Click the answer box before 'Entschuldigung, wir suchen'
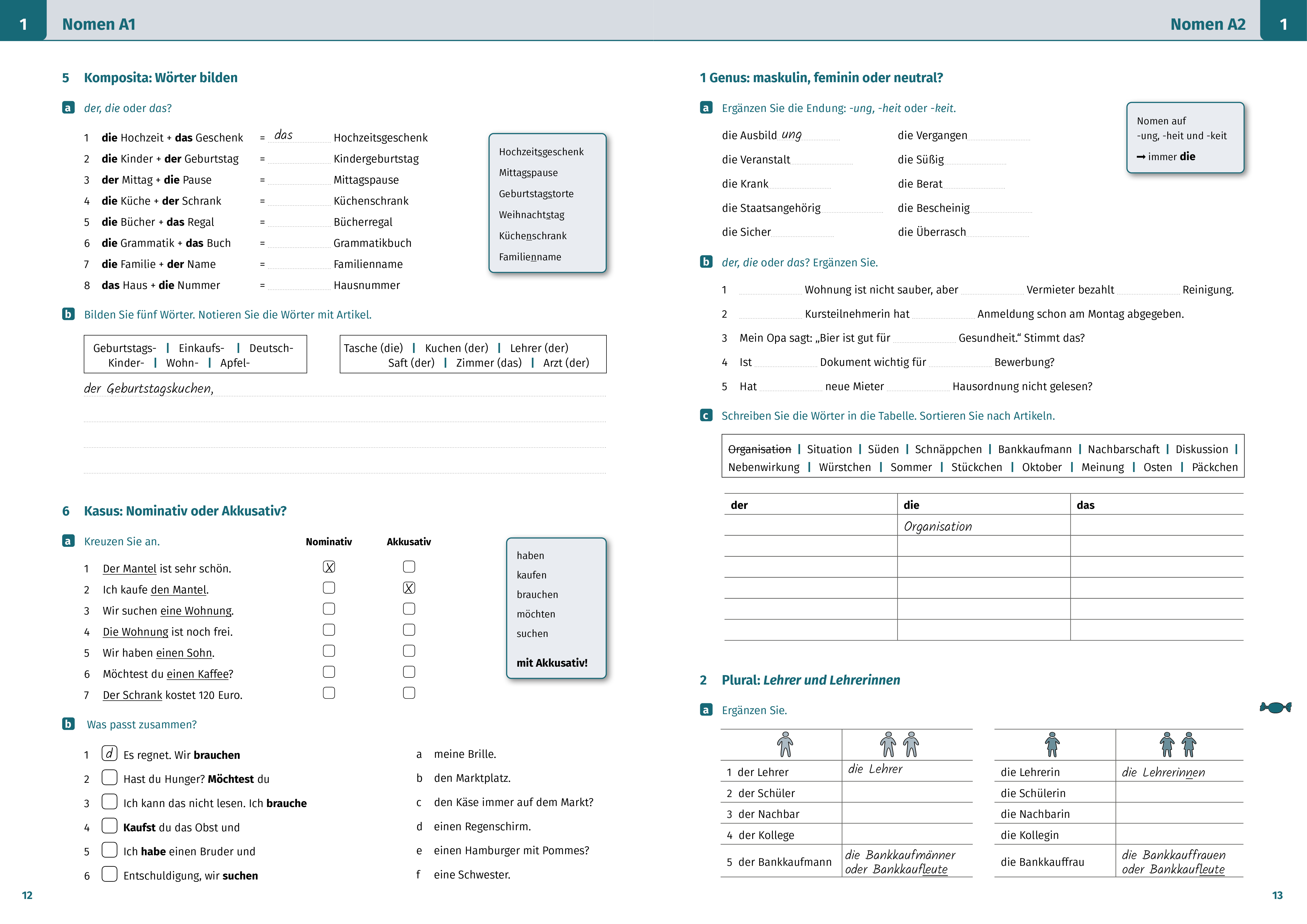The width and height of the screenshot is (1307, 924). (x=109, y=873)
